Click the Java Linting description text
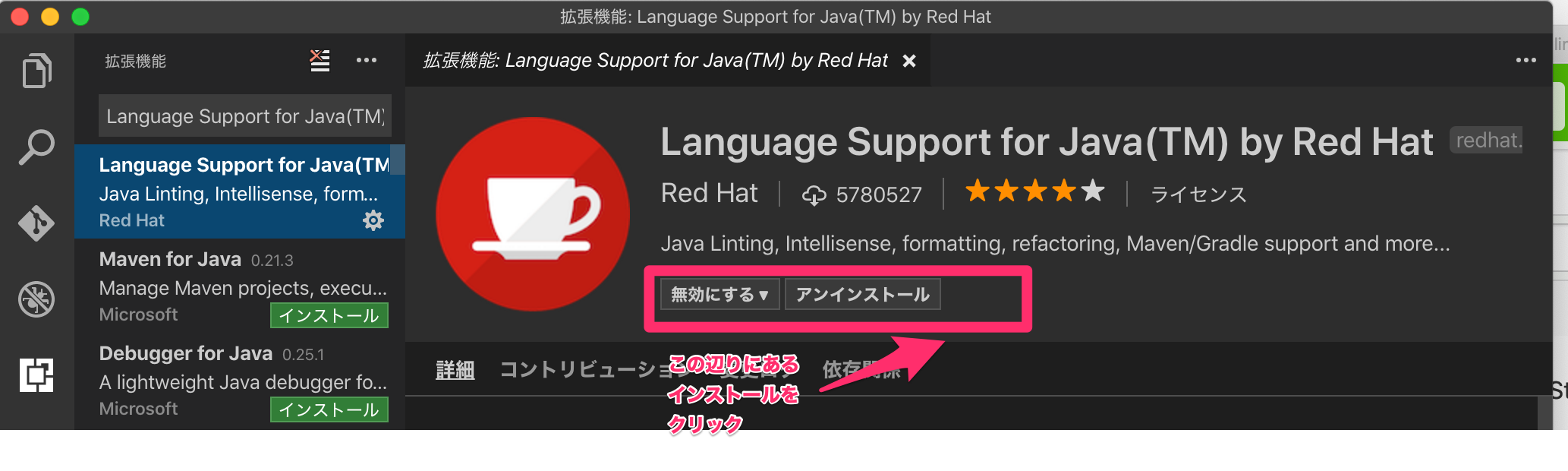Image resolution: width=1568 pixels, height=471 pixels. (x=1055, y=243)
